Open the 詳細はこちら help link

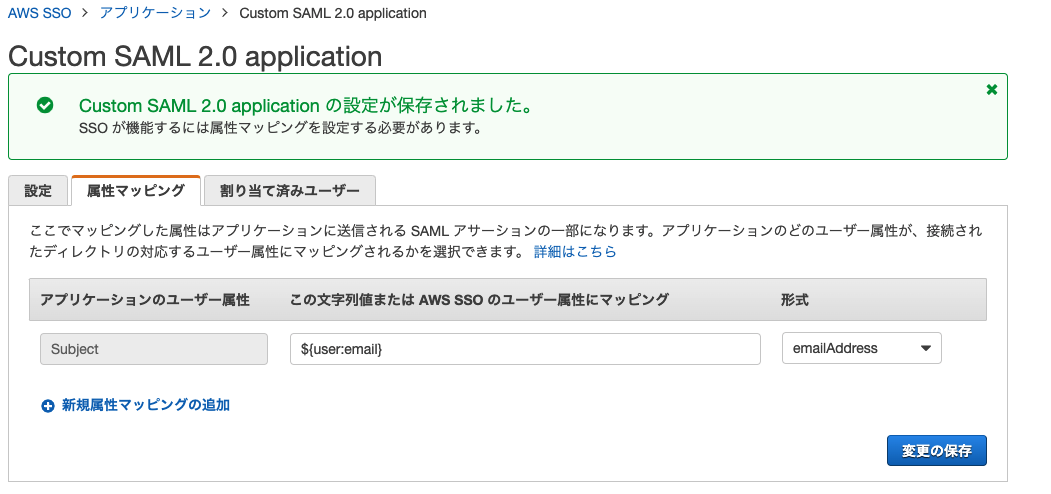click(x=575, y=252)
